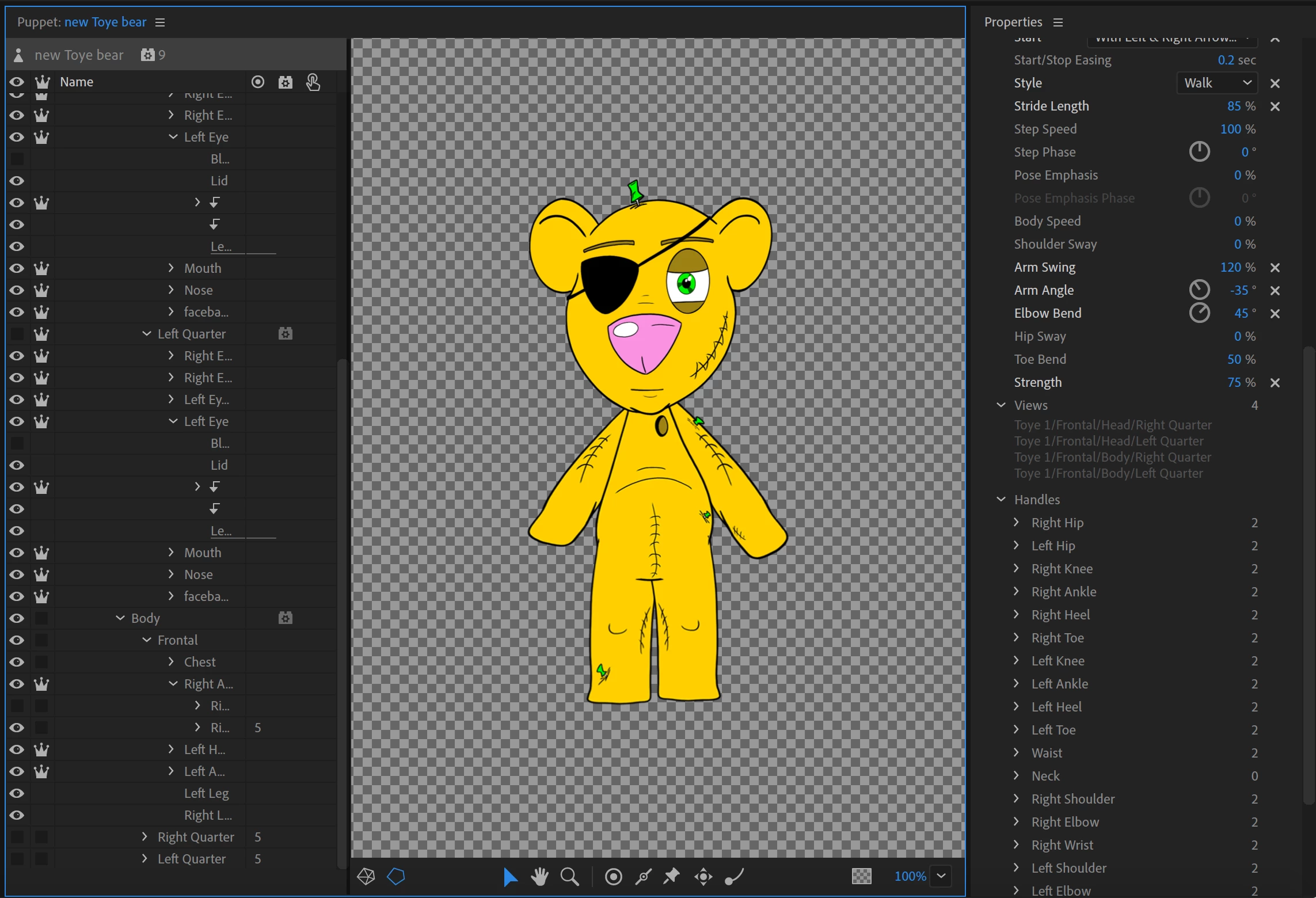Select the Hand pan tool
The image size is (1316, 898).
[540, 877]
